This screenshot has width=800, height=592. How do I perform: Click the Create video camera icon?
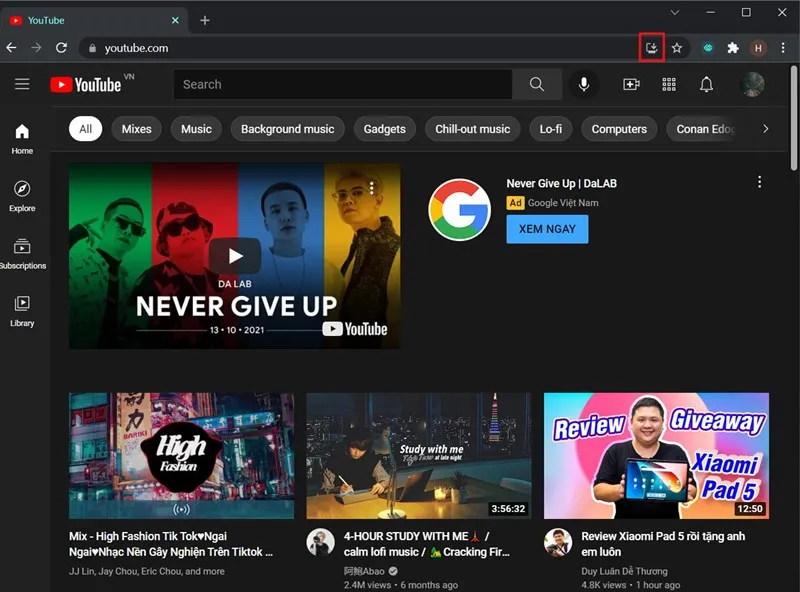coord(630,84)
